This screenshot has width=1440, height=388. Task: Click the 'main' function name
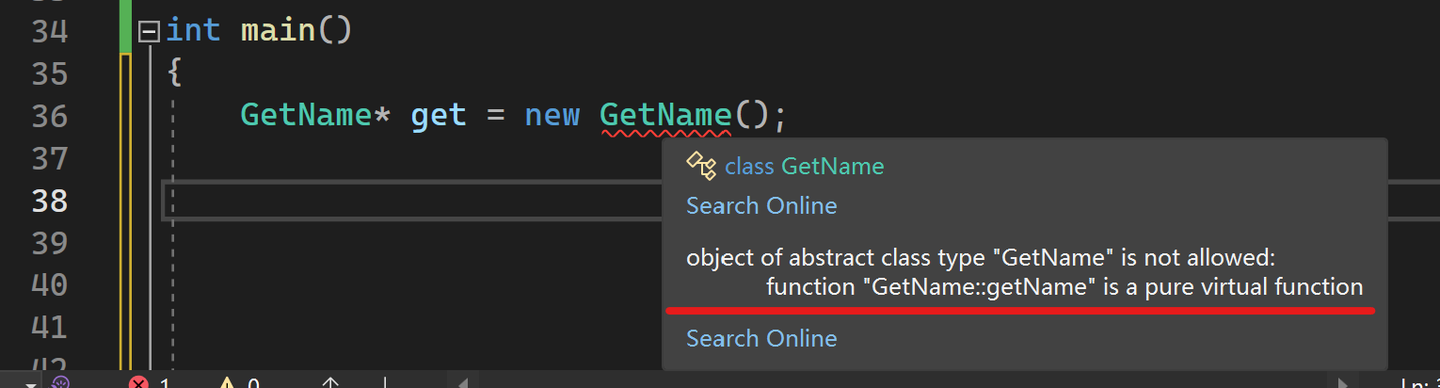click(278, 30)
